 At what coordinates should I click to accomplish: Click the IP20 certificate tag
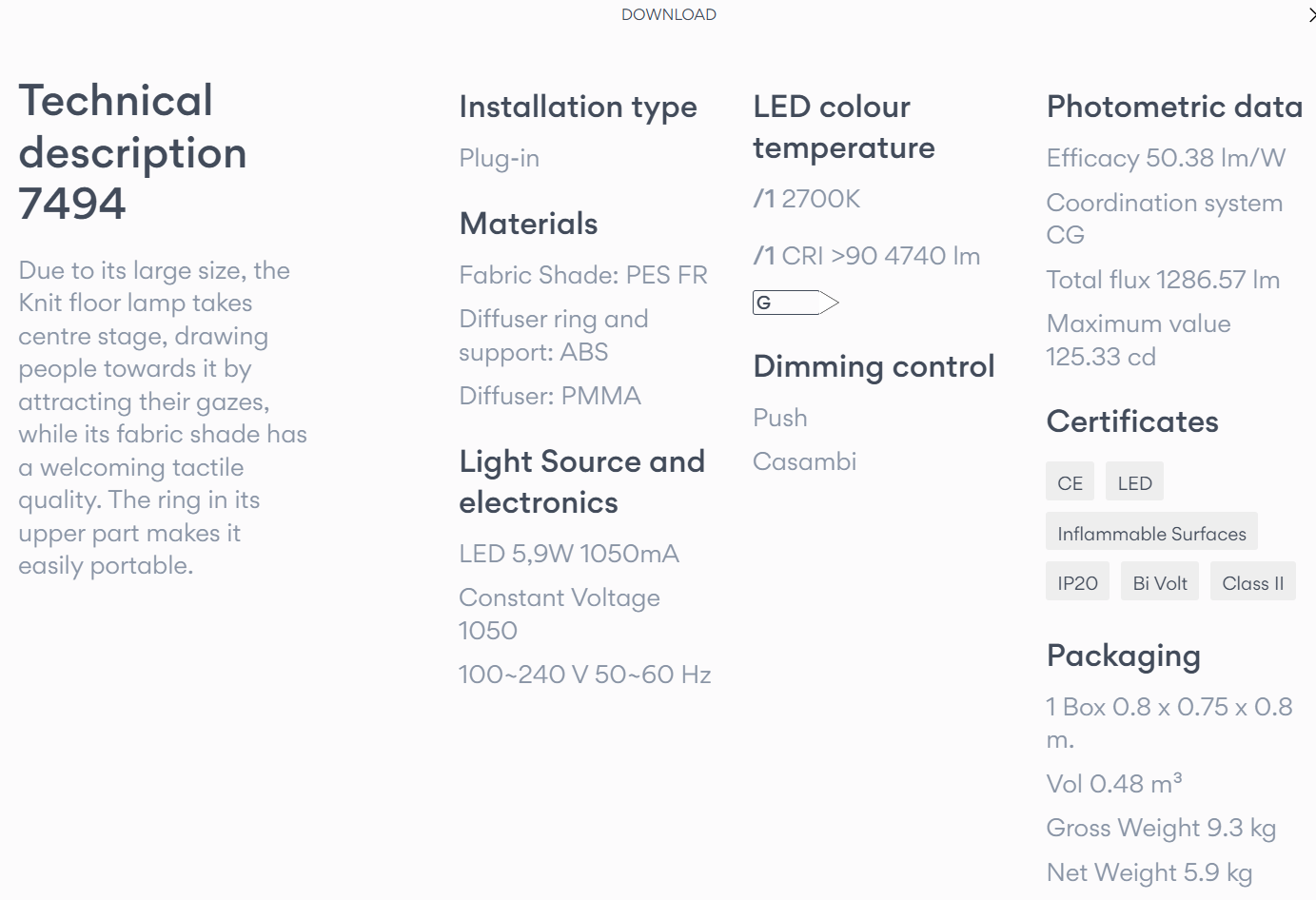click(1077, 582)
